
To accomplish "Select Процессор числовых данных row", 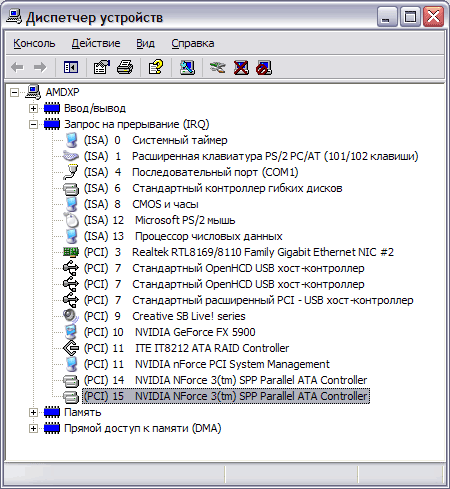I will (183, 236).
